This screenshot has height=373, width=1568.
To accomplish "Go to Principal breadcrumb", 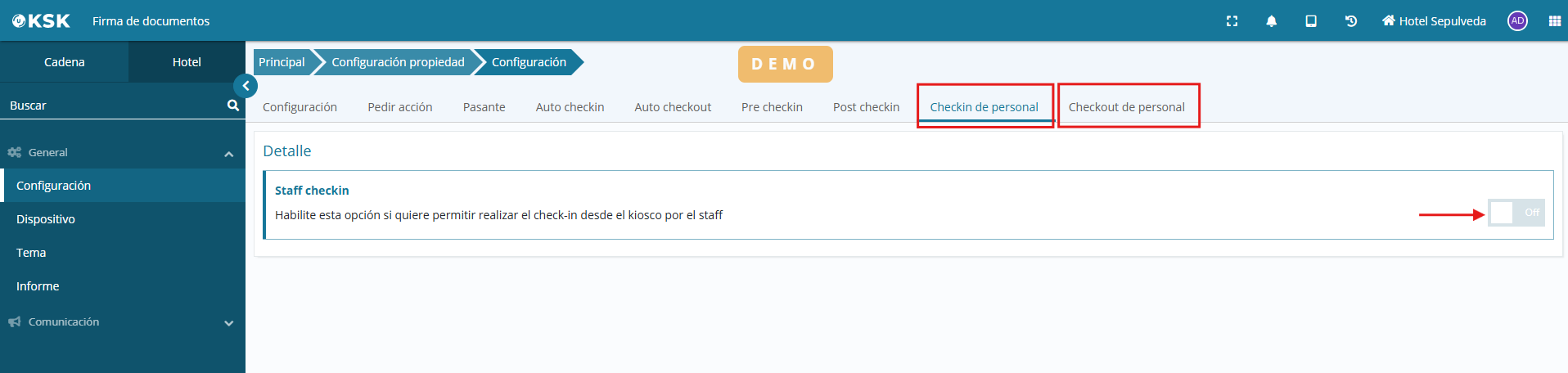I will point(282,62).
